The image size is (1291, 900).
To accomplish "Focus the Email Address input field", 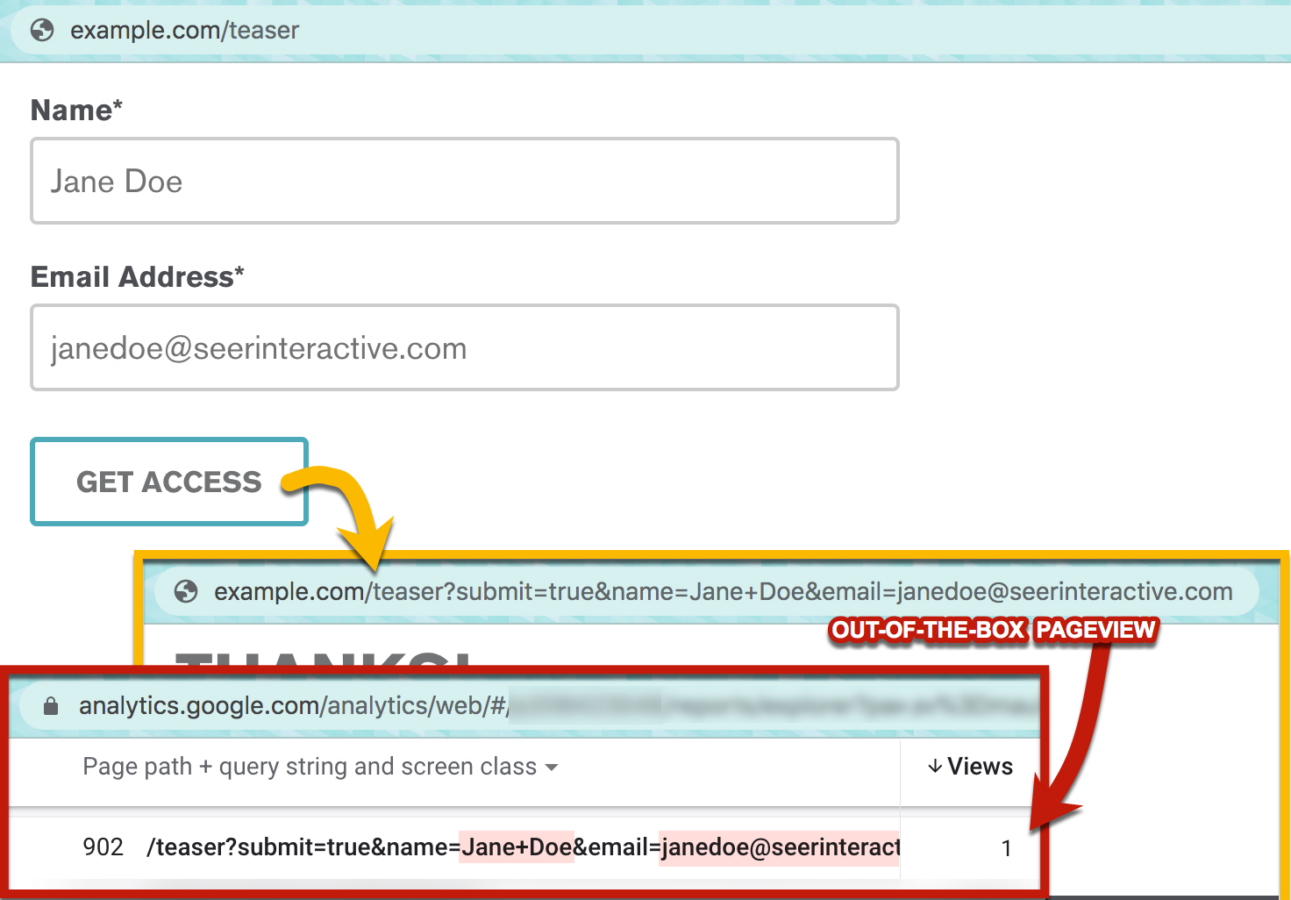I will [x=464, y=348].
